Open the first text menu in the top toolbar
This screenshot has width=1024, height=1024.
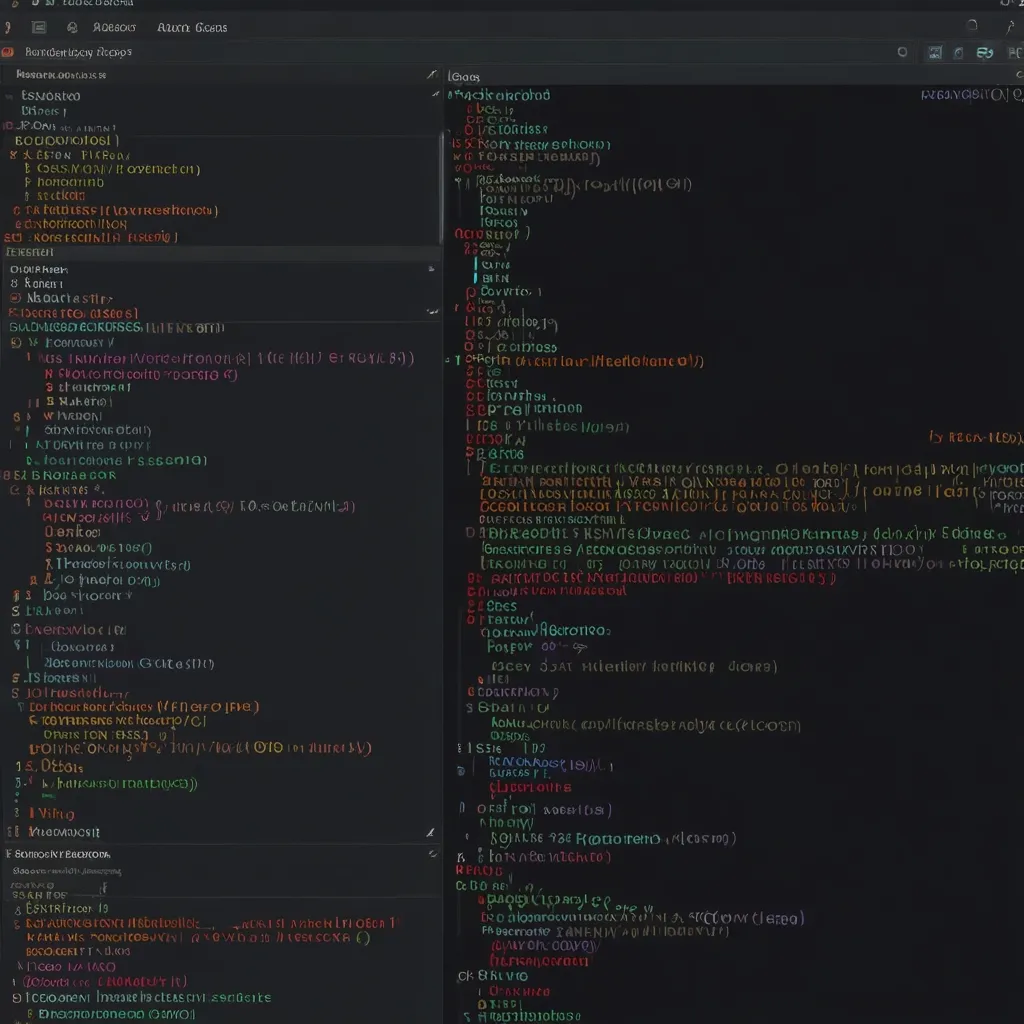[114, 28]
